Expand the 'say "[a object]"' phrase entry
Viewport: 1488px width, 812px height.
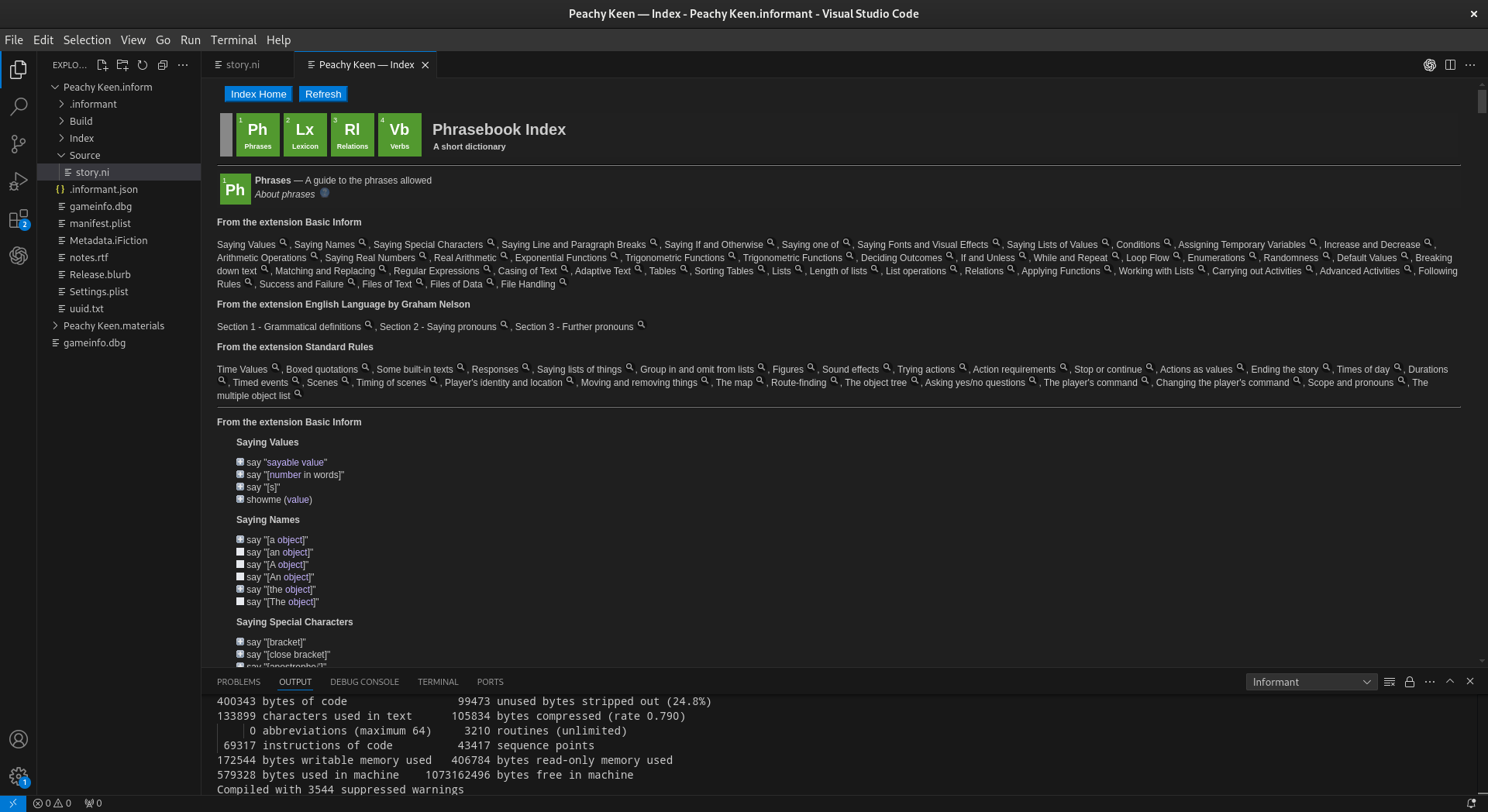pyautogui.click(x=240, y=539)
